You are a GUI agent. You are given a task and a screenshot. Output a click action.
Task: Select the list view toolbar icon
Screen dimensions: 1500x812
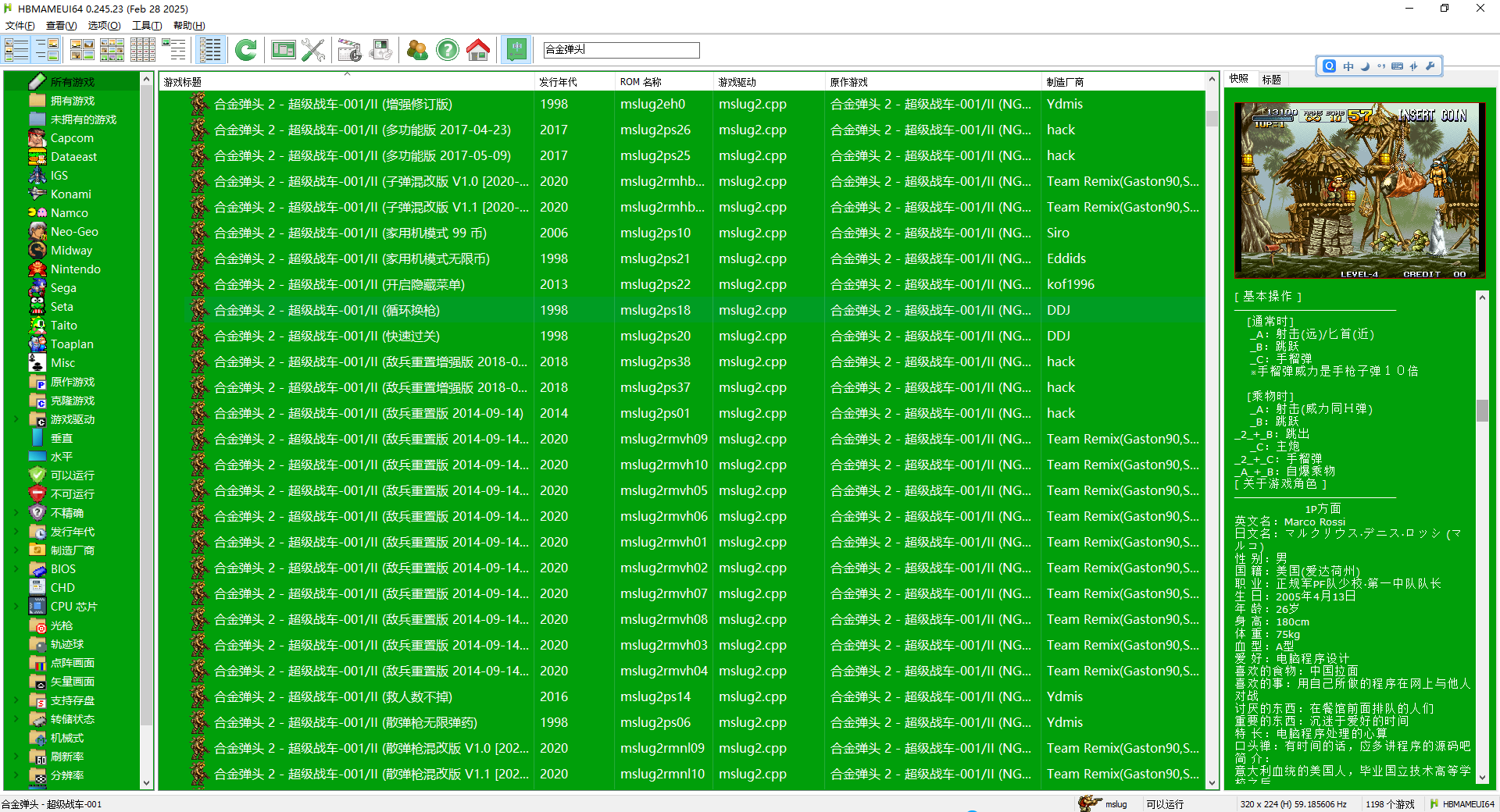pos(142,49)
